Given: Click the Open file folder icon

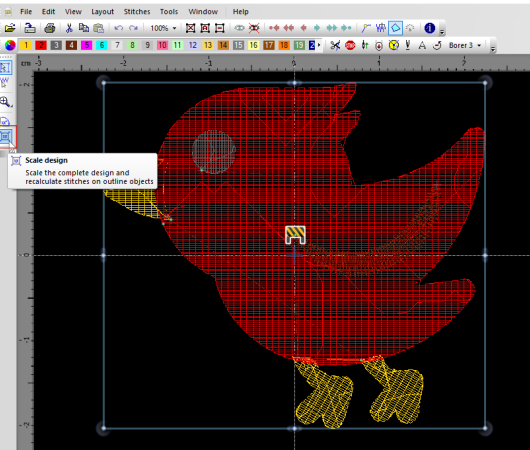Looking at the screenshot, I should (10, 28).
